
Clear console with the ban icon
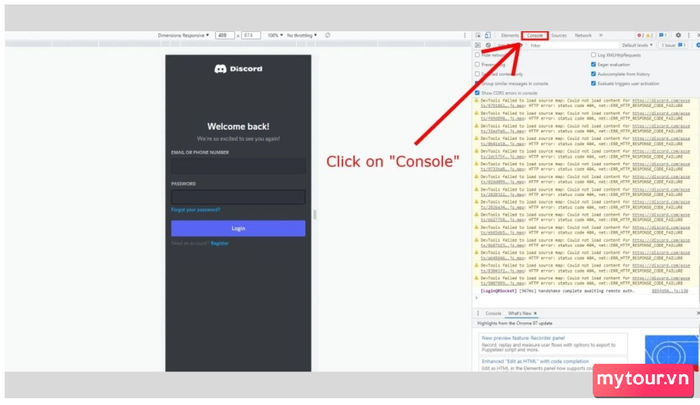pos(488,45)
